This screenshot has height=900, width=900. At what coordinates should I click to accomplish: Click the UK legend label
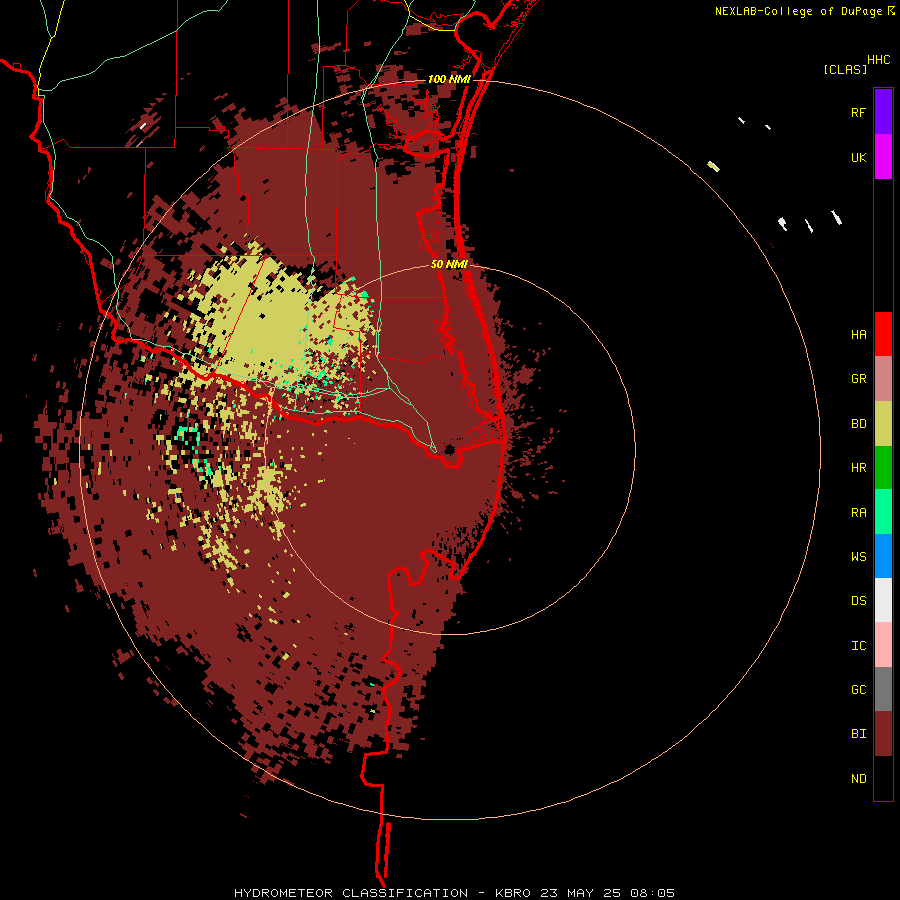click(x=858, y=157)
